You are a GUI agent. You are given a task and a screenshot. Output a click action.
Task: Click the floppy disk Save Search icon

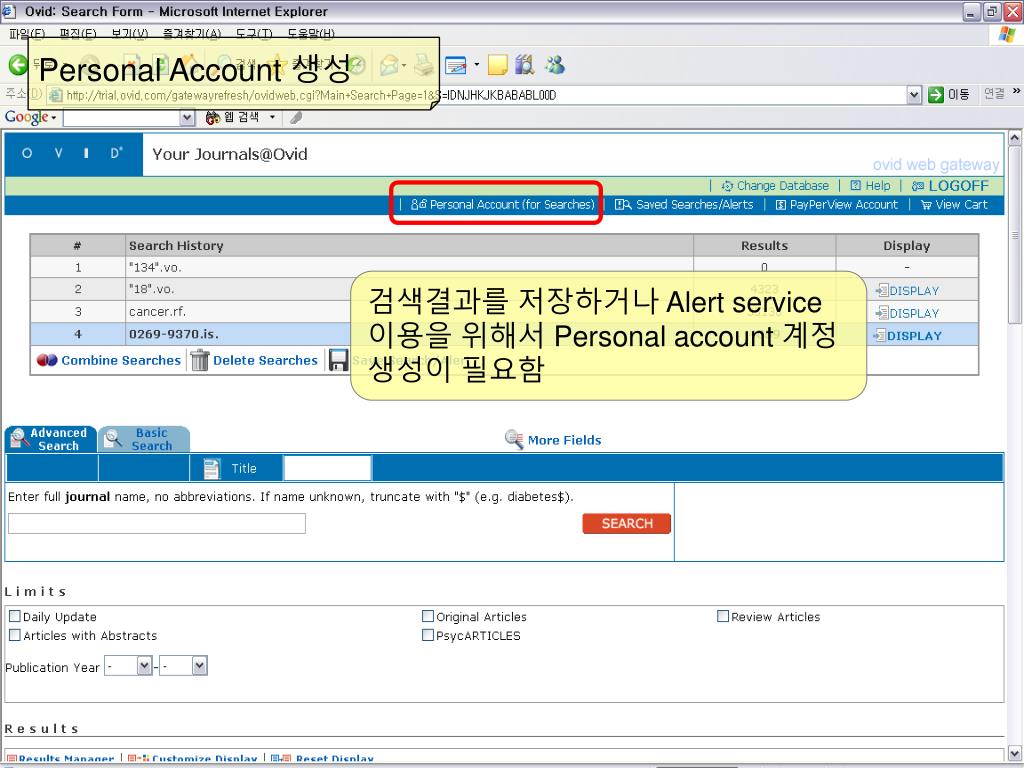(338, 360)
